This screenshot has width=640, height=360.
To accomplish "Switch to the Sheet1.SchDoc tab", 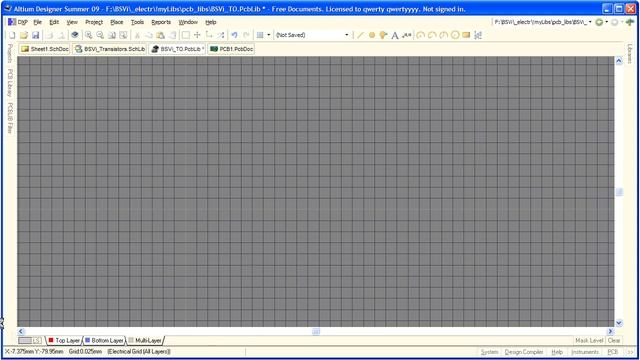I will (x=45, y=49).
